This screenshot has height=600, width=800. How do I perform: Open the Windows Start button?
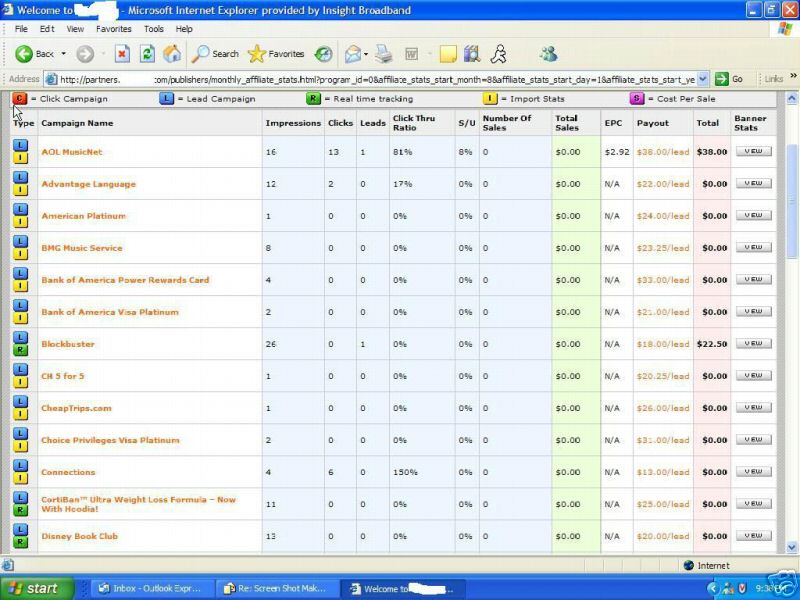coord(37,588)
